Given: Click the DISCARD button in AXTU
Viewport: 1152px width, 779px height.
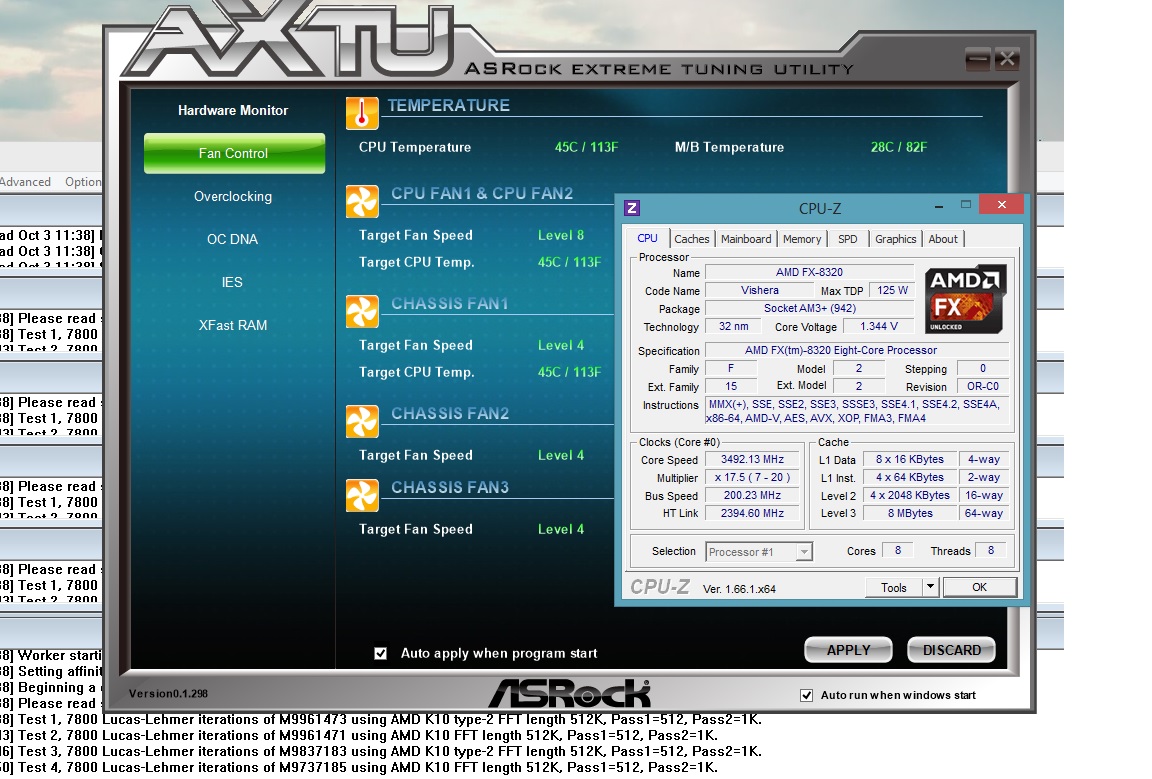Looking at the screenshot, I should click(951, 650).
